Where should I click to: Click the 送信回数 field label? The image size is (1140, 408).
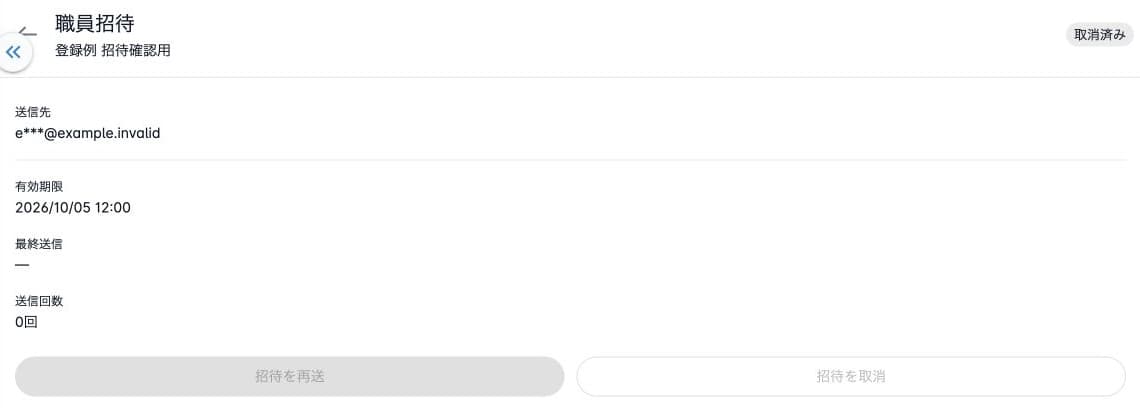39,301
